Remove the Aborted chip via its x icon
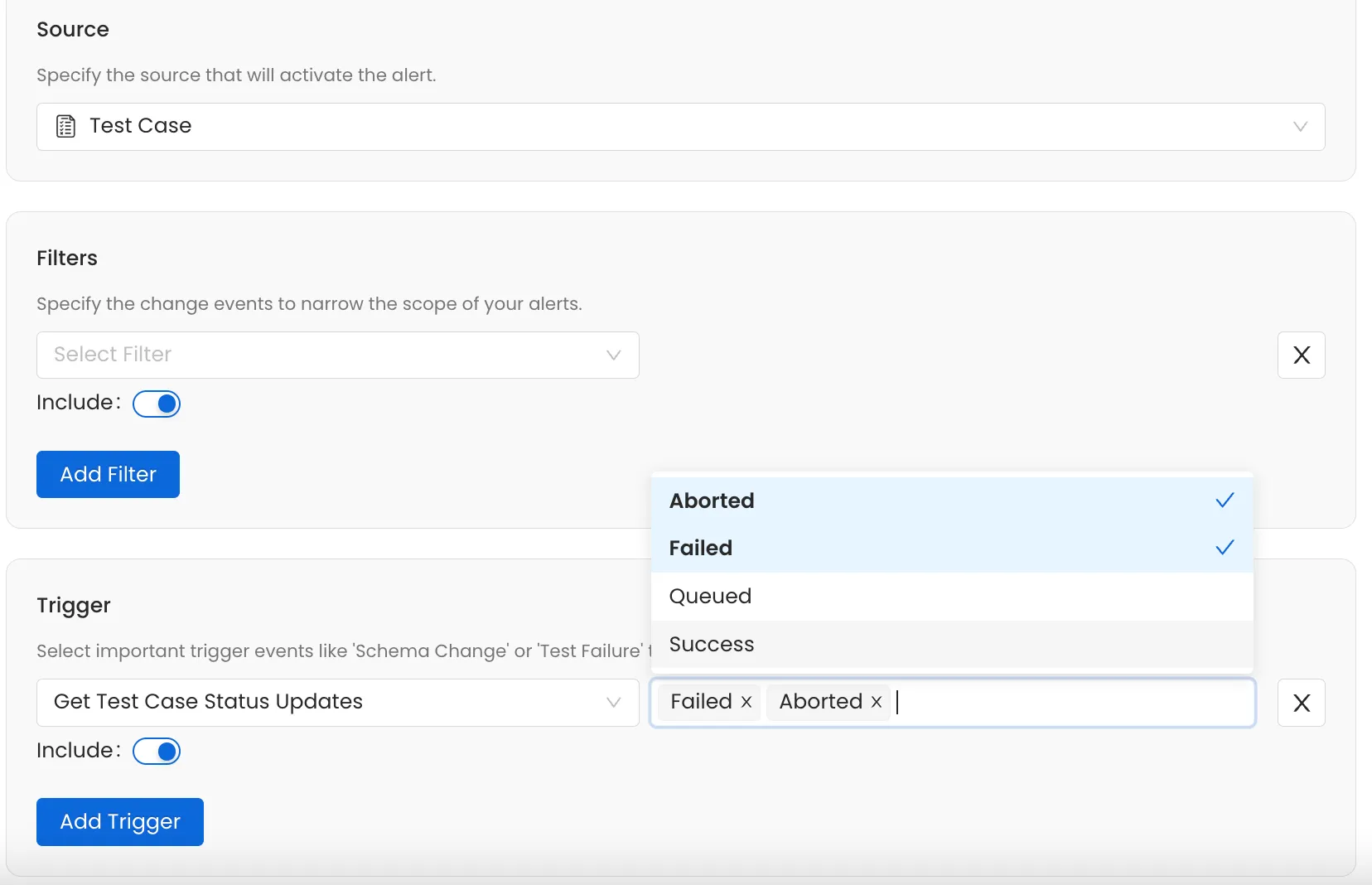The image size is (1372, 885). [x=876, y=702]
